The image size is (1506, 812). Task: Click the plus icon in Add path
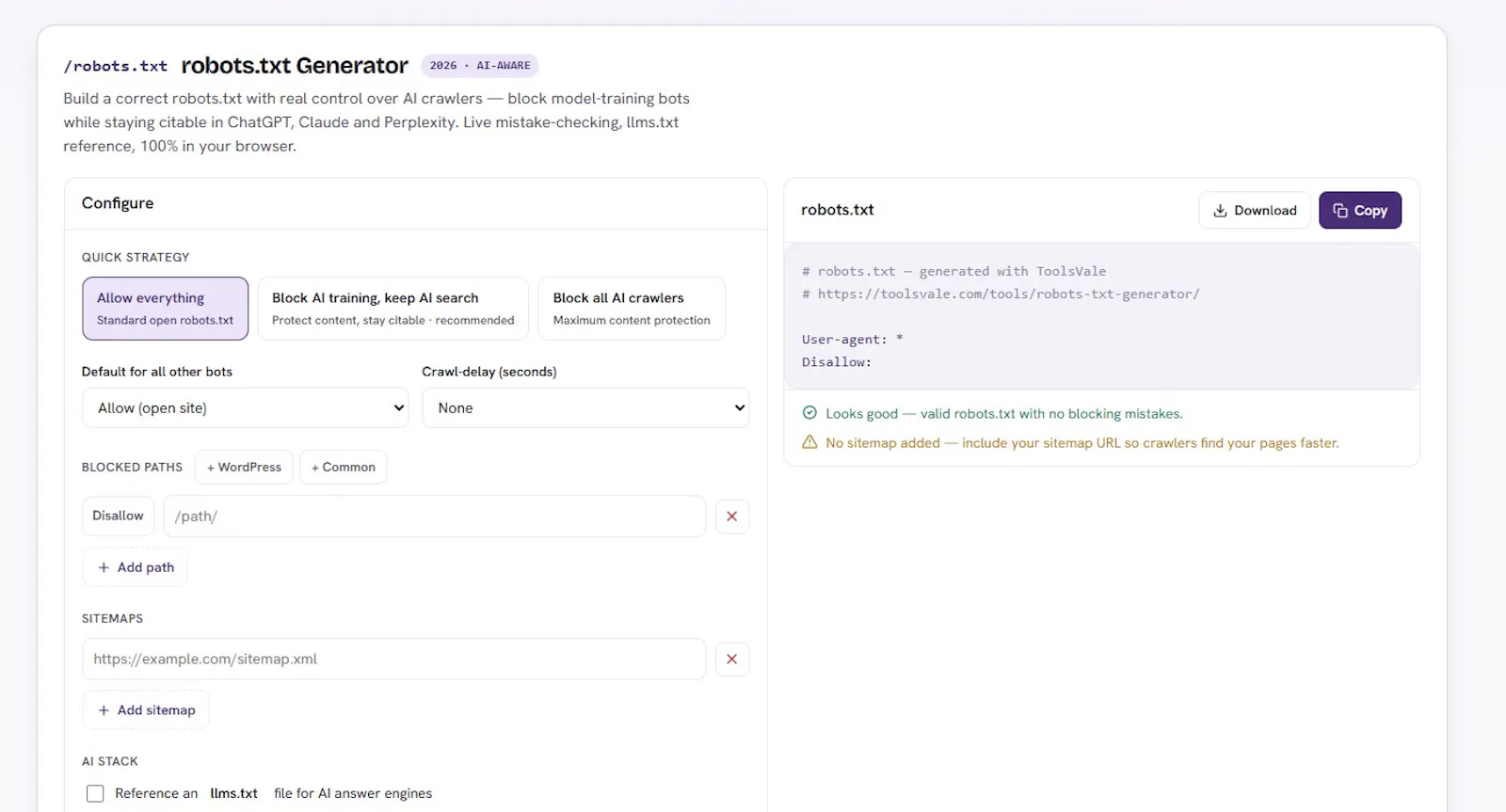click(x=104, y=567)
